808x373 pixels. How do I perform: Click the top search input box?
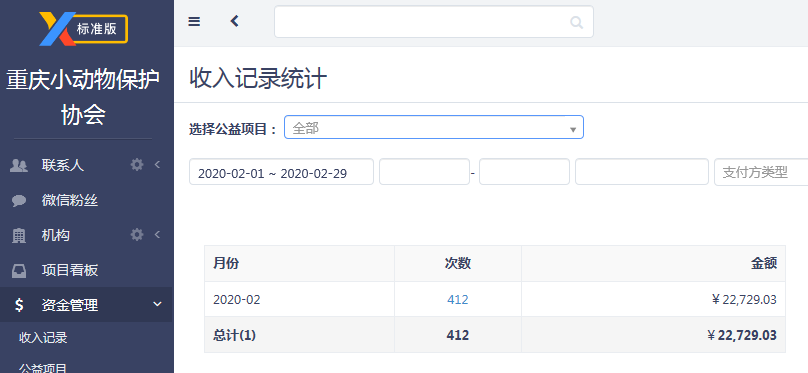click(434, 22)
